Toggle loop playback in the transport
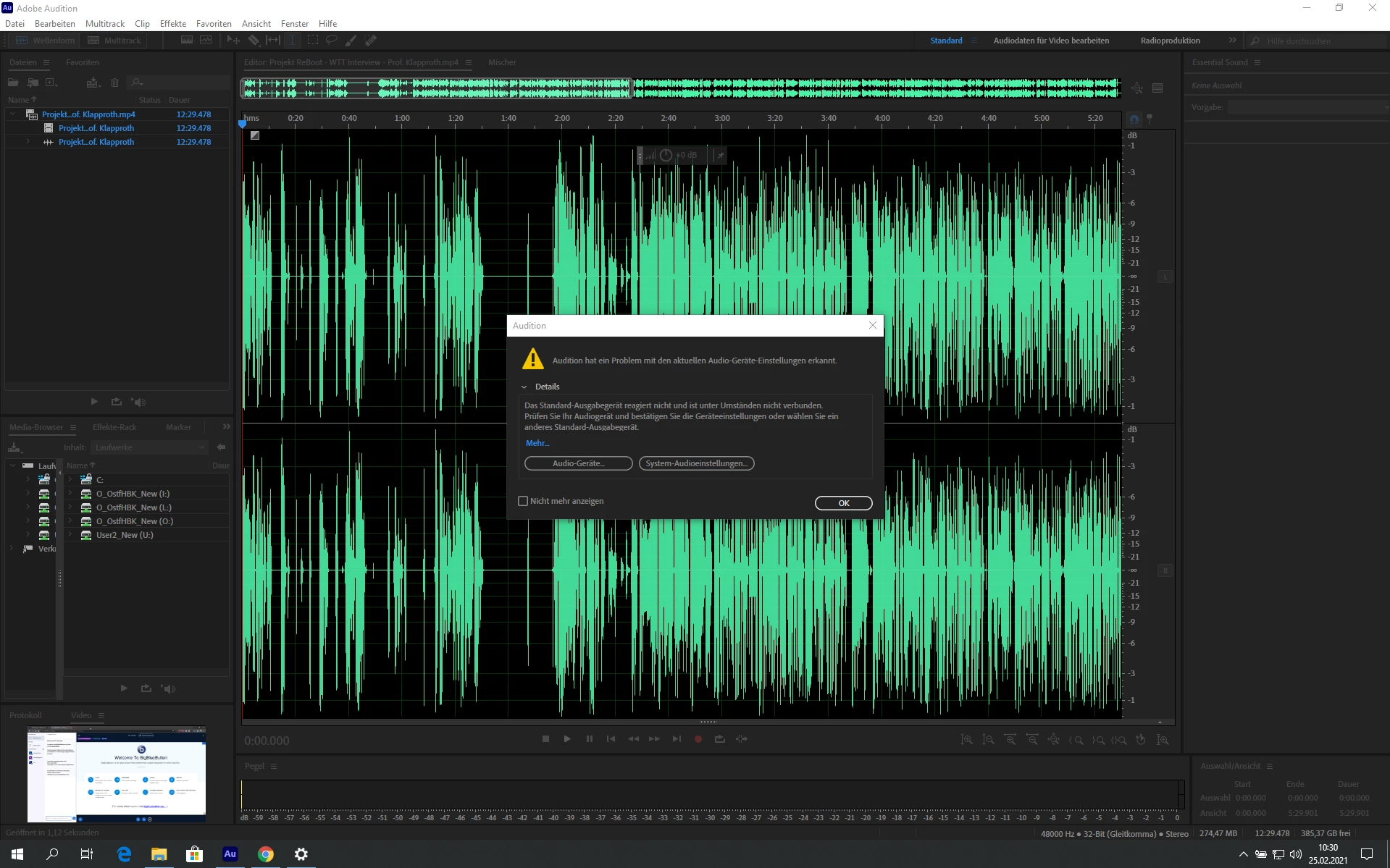 [720, 739]
